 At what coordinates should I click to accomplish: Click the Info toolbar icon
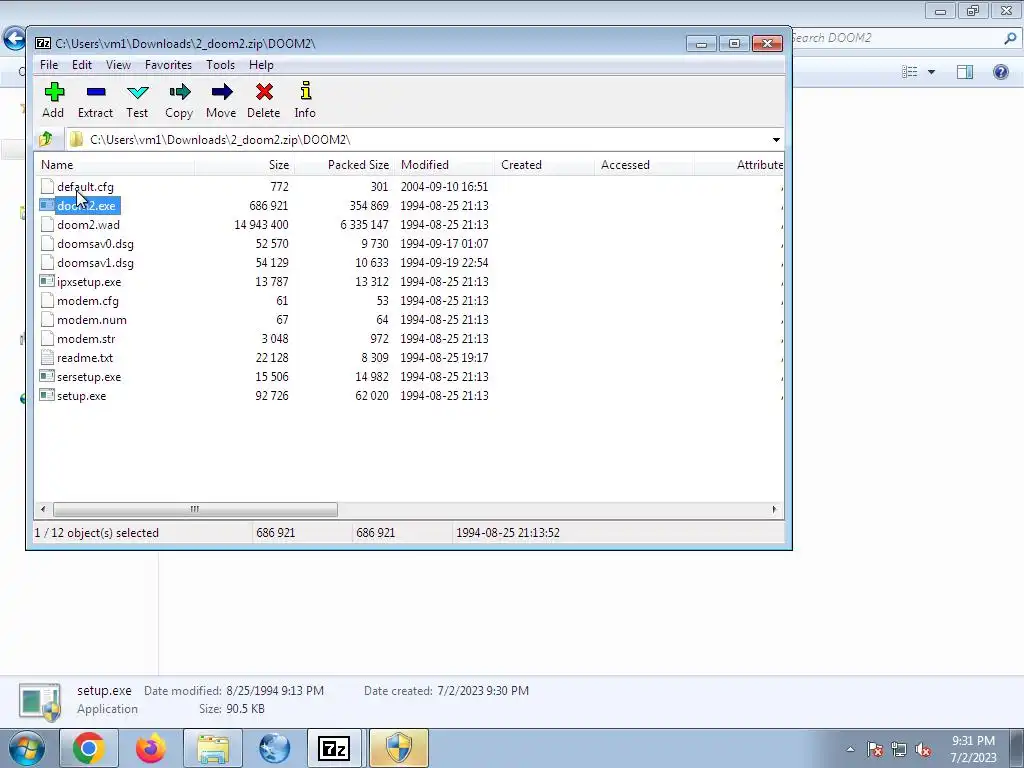coord(305,91)
